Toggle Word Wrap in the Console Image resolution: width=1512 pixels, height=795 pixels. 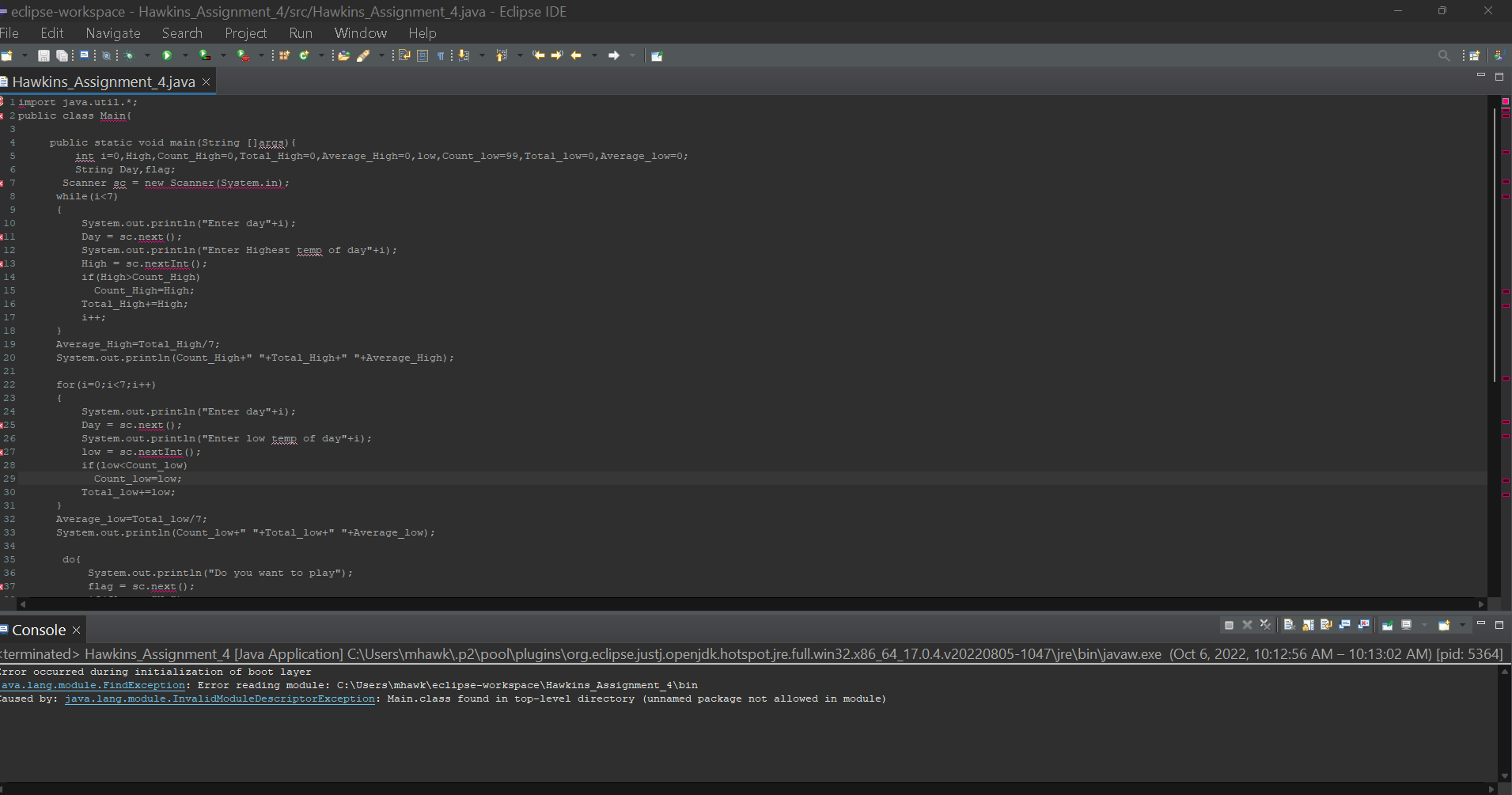(1326, 625)
